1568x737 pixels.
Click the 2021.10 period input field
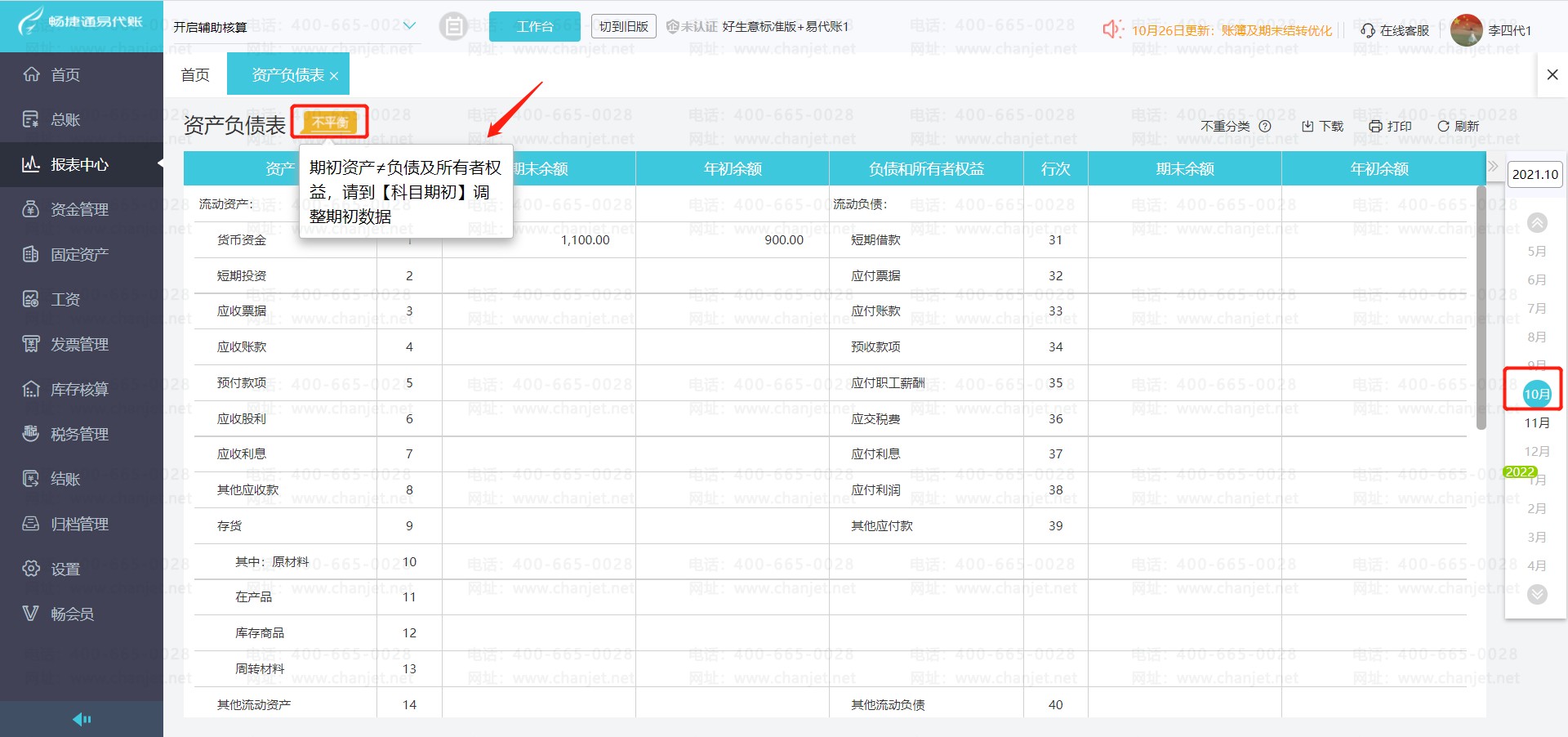click(x=1535, y=174)
